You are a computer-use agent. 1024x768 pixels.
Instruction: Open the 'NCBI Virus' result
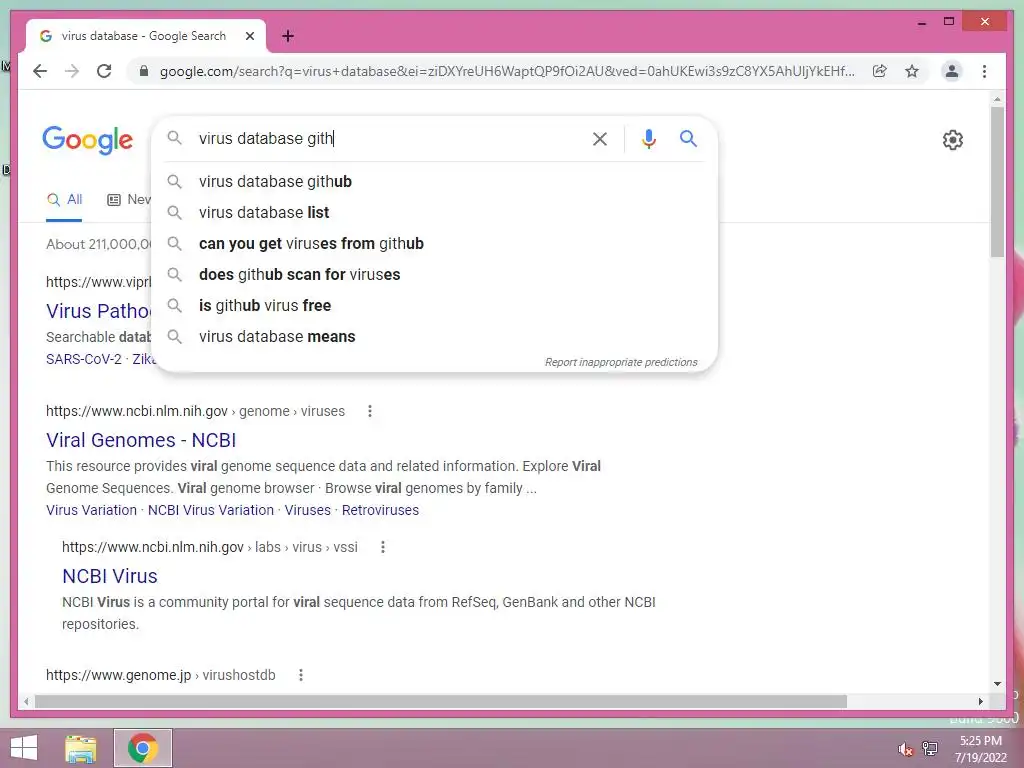point(110,576)
